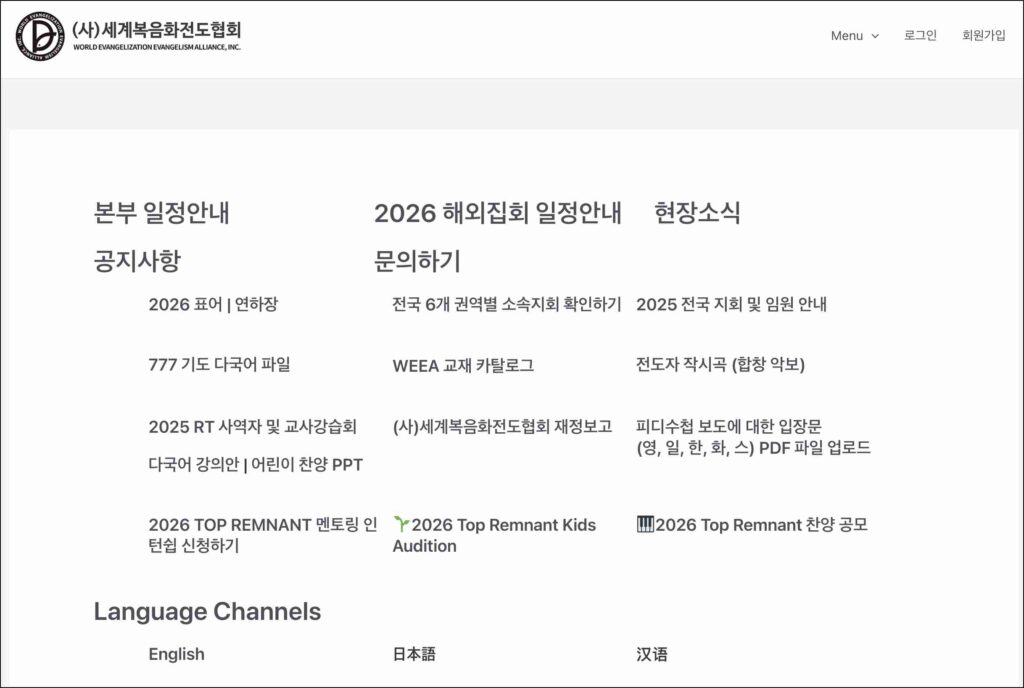
Task: Click piano keyboard icon beside 찬양 공모
Action: tap(645, 524)
